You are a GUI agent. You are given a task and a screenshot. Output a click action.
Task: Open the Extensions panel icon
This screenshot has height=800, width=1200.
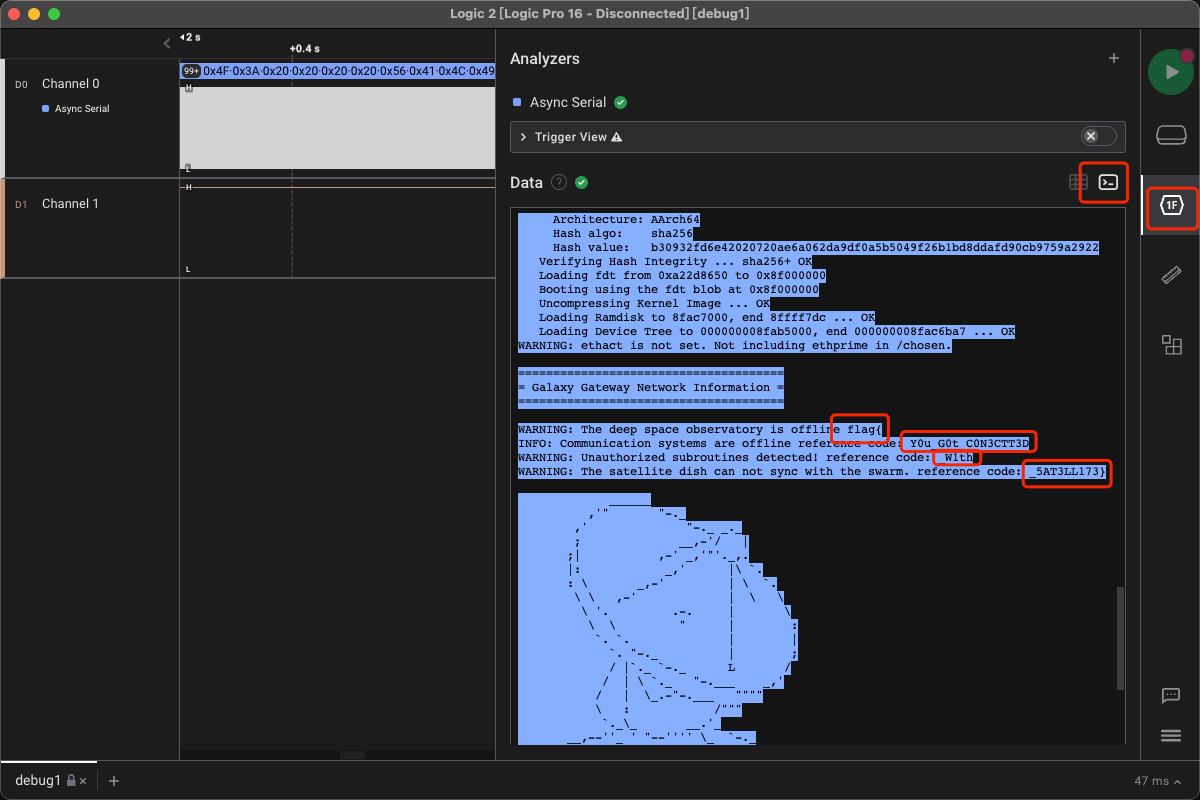pyautogui.click(x=1171, y=345)
